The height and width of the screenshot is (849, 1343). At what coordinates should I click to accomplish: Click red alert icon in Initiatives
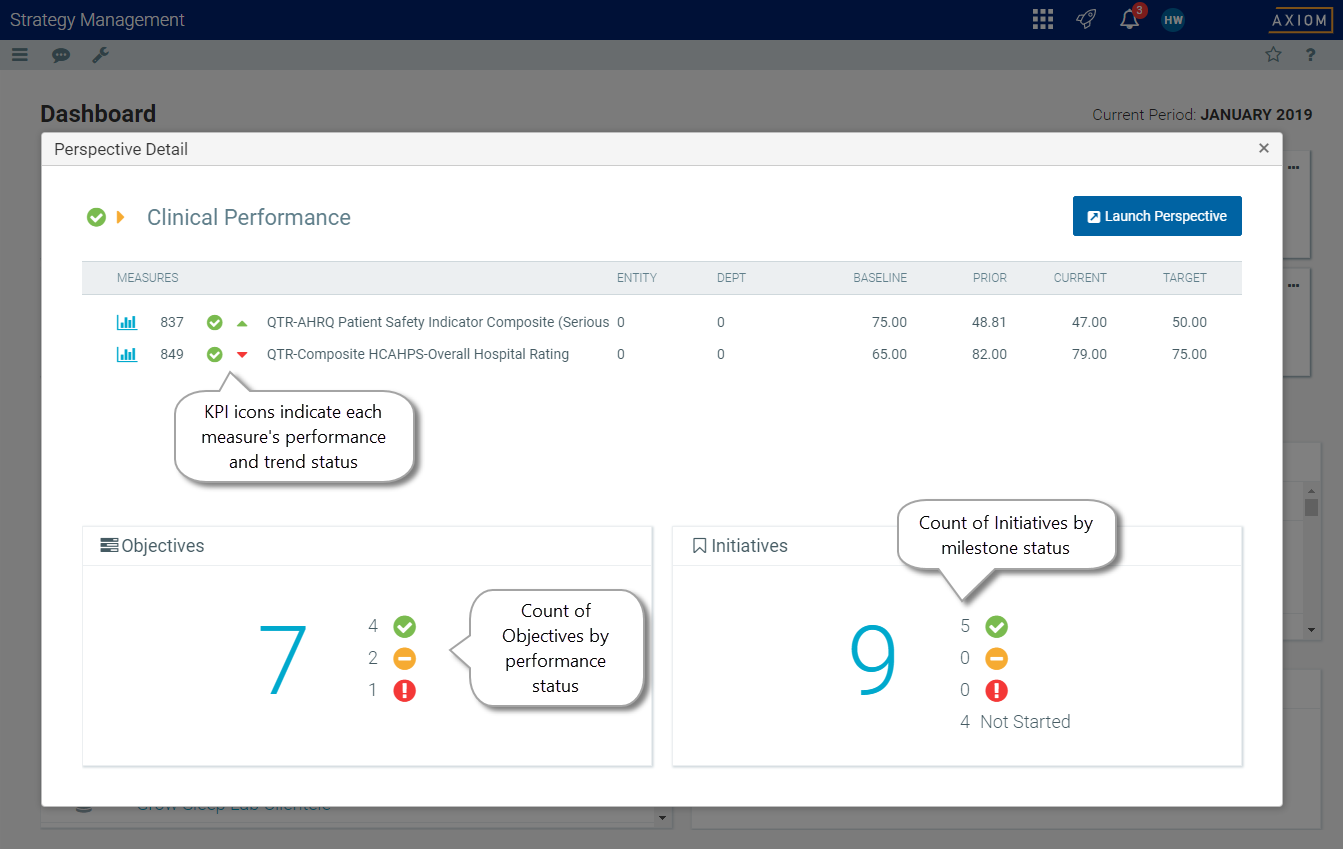(x=996, y=691)
